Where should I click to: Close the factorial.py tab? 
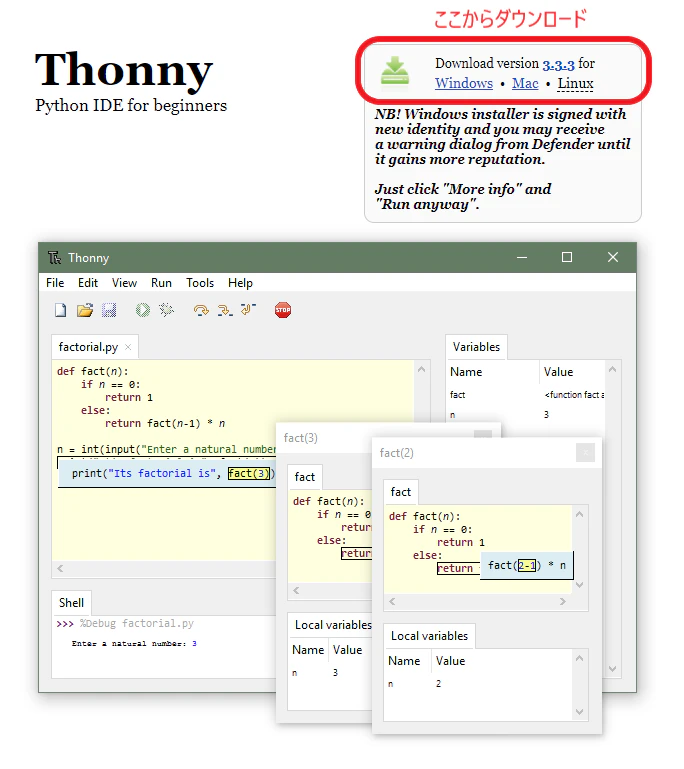tap(128, 347)
